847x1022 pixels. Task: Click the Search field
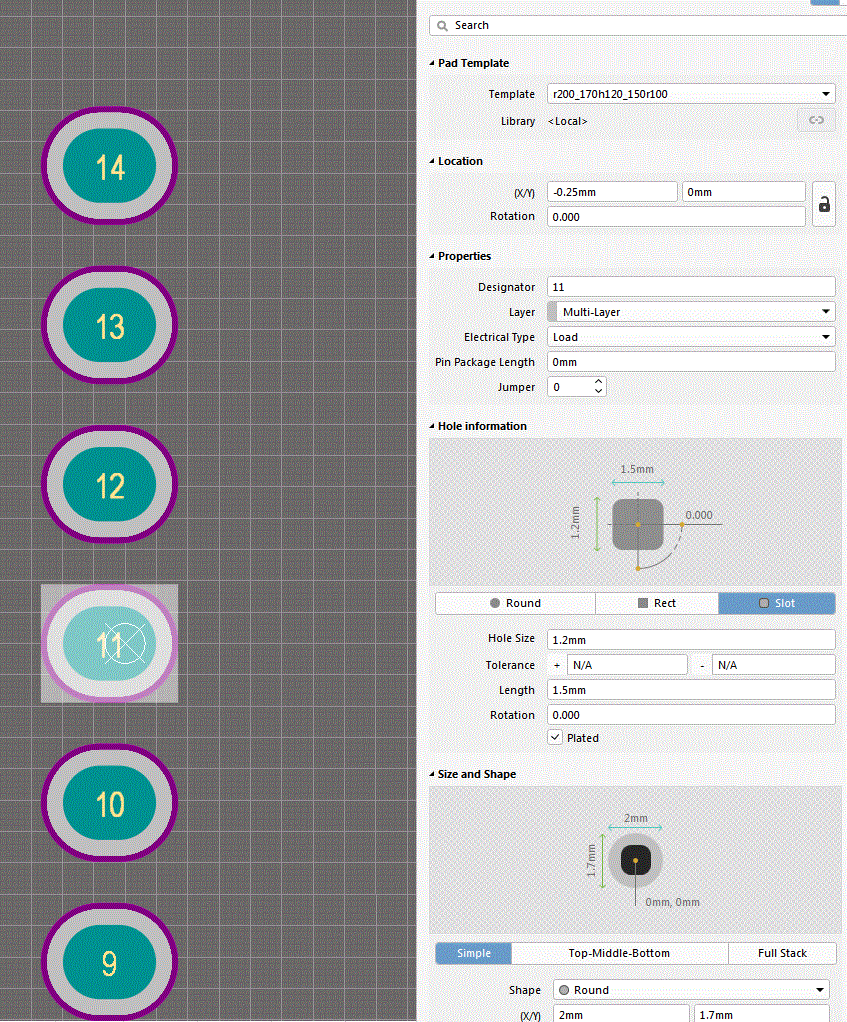pos(639,25)
